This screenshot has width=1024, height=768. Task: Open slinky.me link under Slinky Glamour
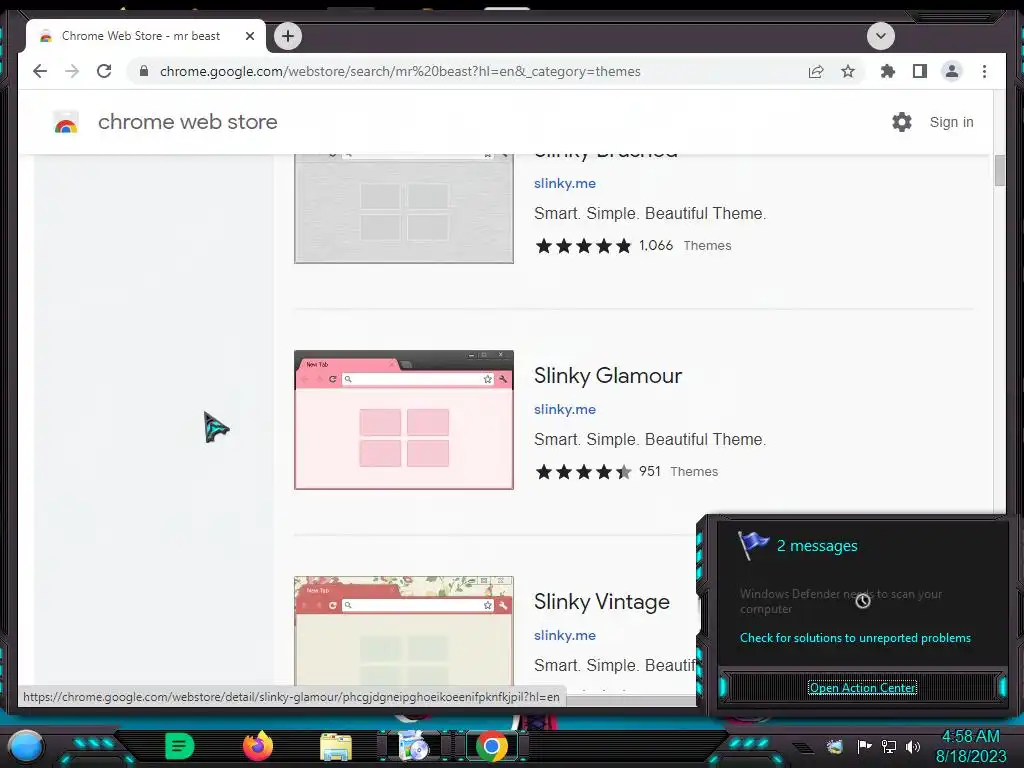[565, 409]
